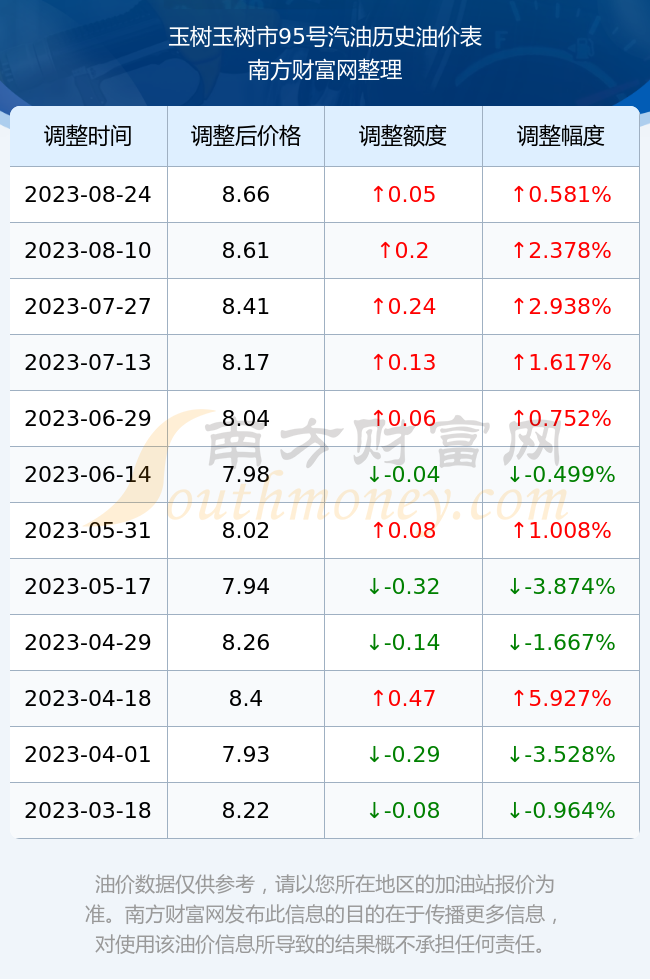This screenshot has height=980, width=650.
Task: Select the ↑1.008% percentage cell
Action: pyautogui.click(x=561, y=530)
